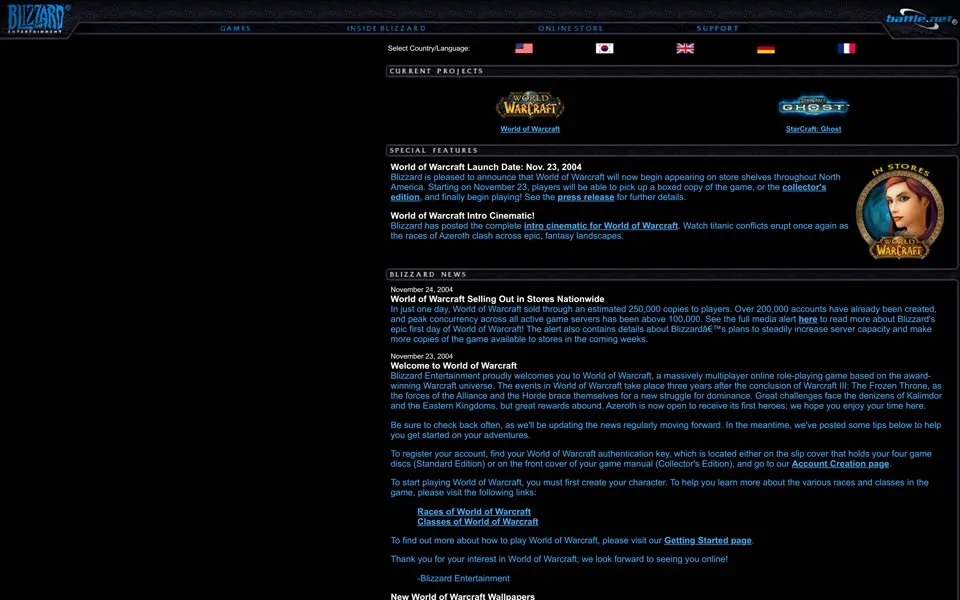Click headline 'Welcome to World of Warcraft'
The image size is (960, 600).
click(454, 366)
